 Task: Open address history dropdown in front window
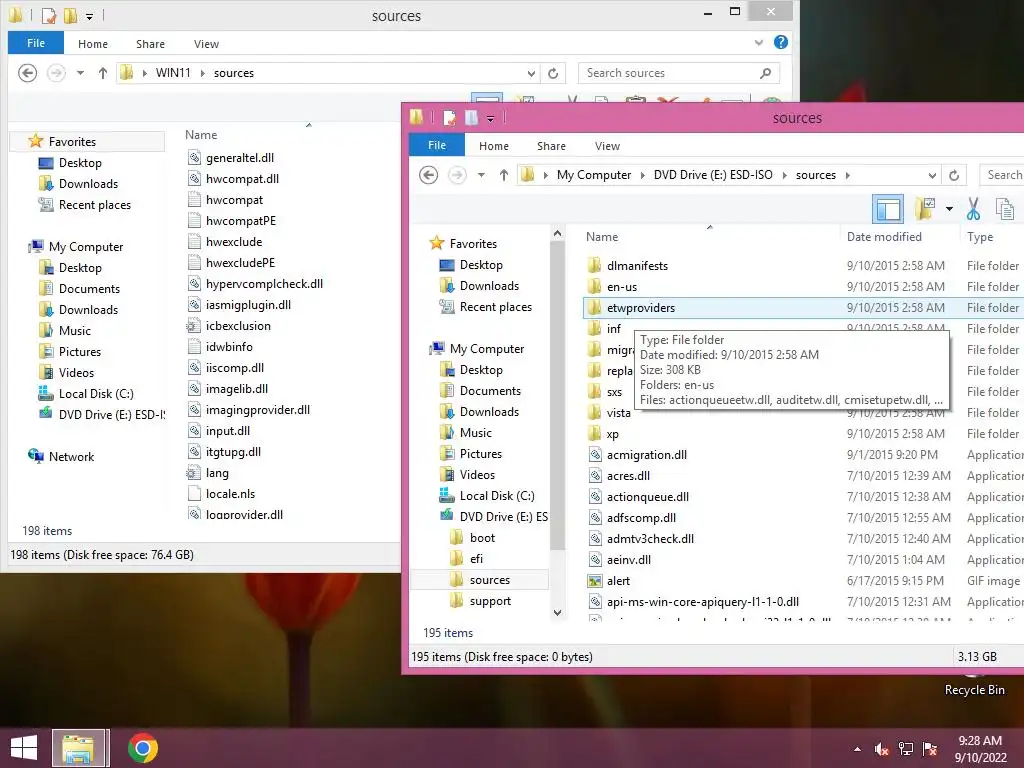coord(932,175)
